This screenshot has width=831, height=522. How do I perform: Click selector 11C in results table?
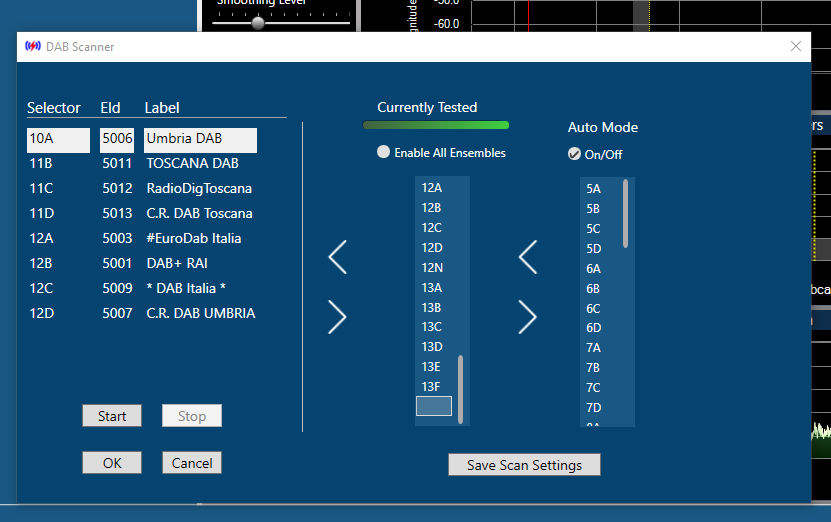pos(41,188)
